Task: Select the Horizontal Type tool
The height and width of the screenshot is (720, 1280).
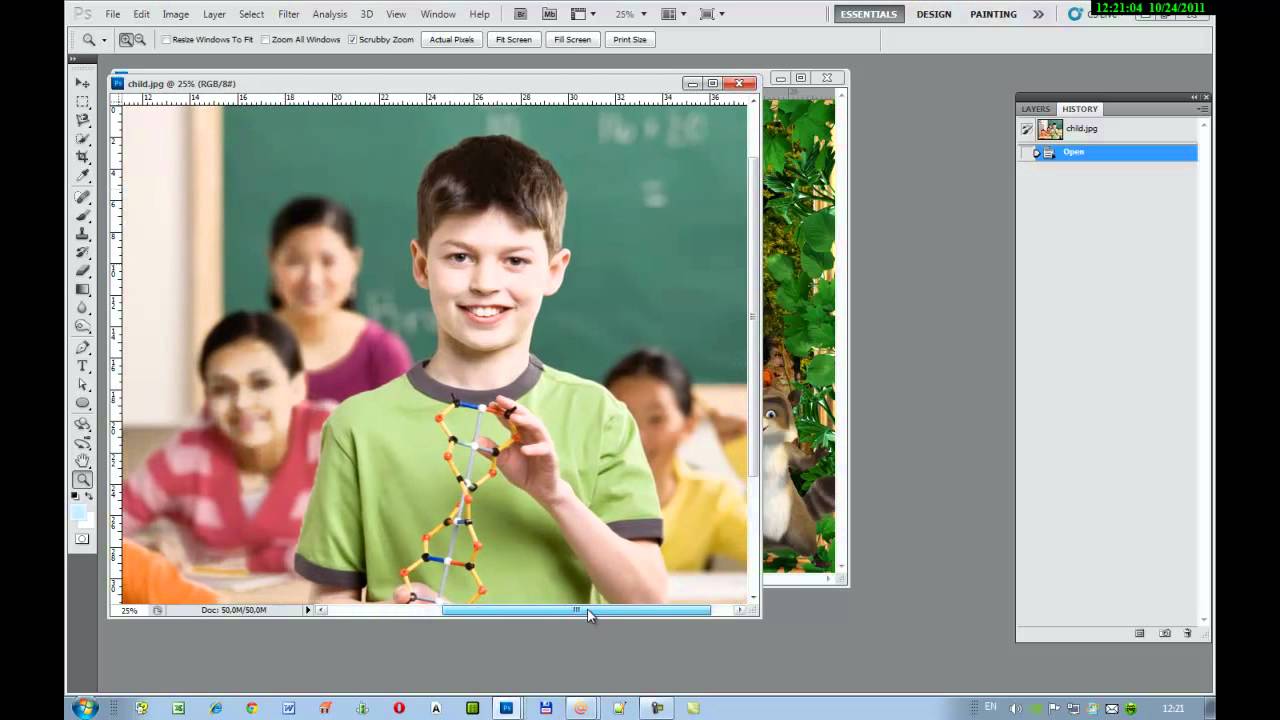Action: pyautogui.click(x=83, y=366)
